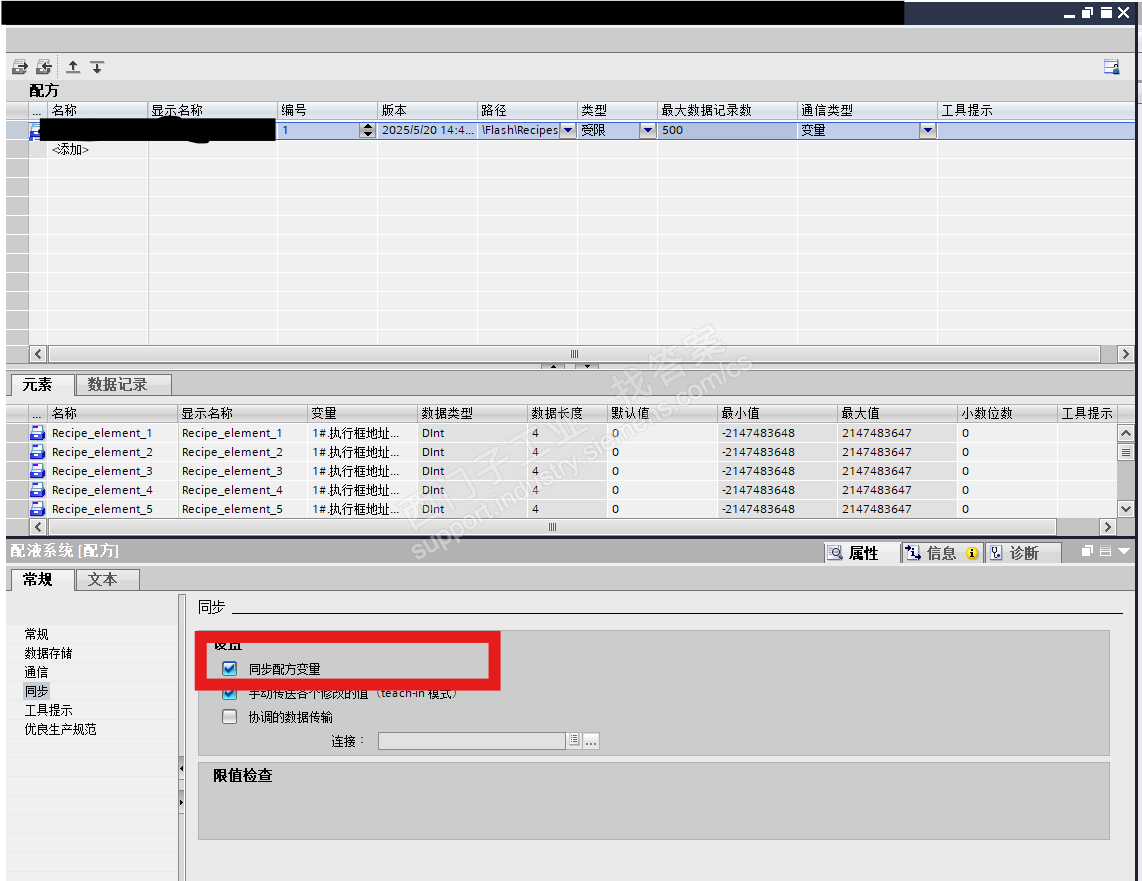Select 工具提示 in the properties navigation
The width and height of the screenshot is (1142, 881).
tap(48, 710)
